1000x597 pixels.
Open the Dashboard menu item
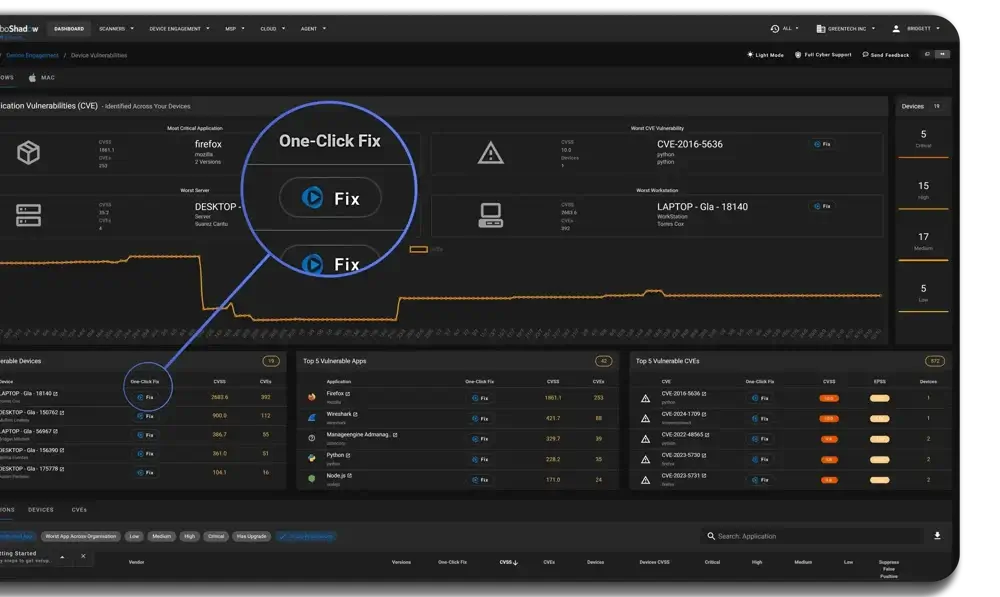coord(69,29)
